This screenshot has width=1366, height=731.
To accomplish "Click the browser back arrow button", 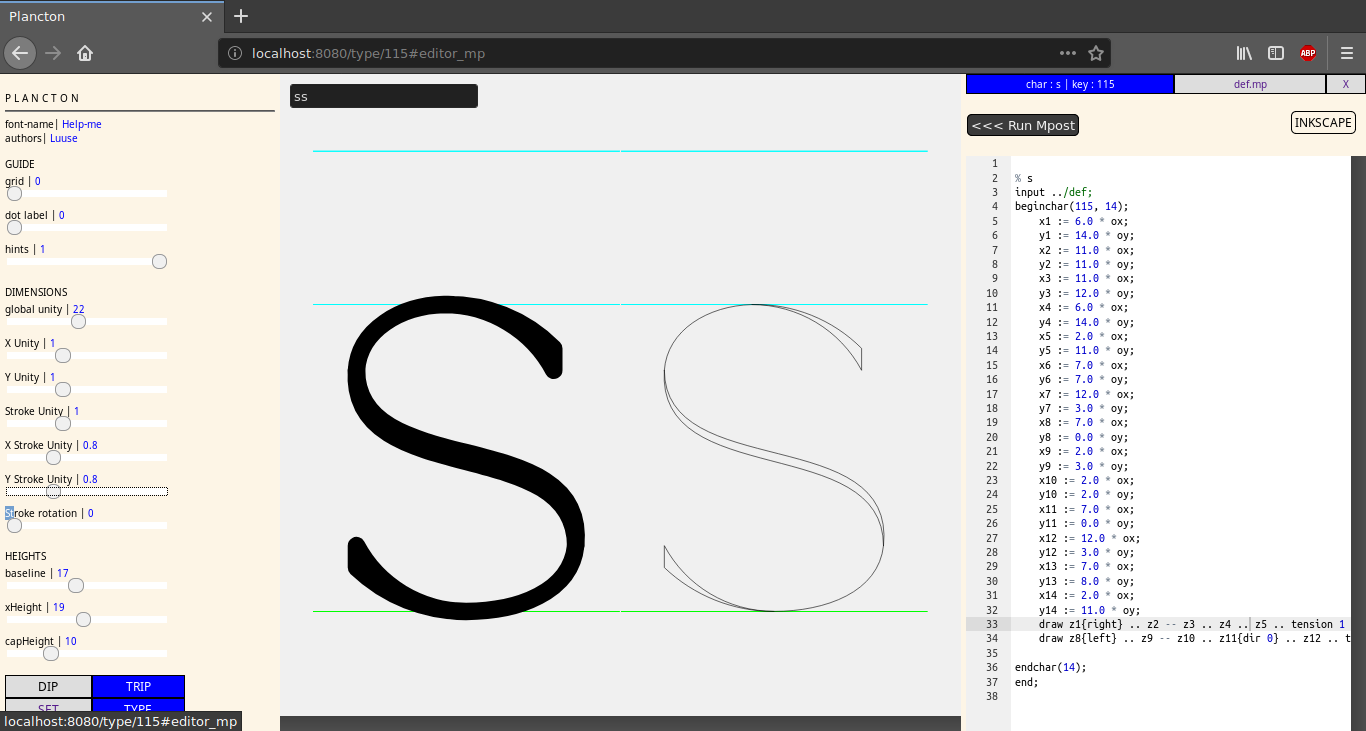I will [x=20, y=53].
